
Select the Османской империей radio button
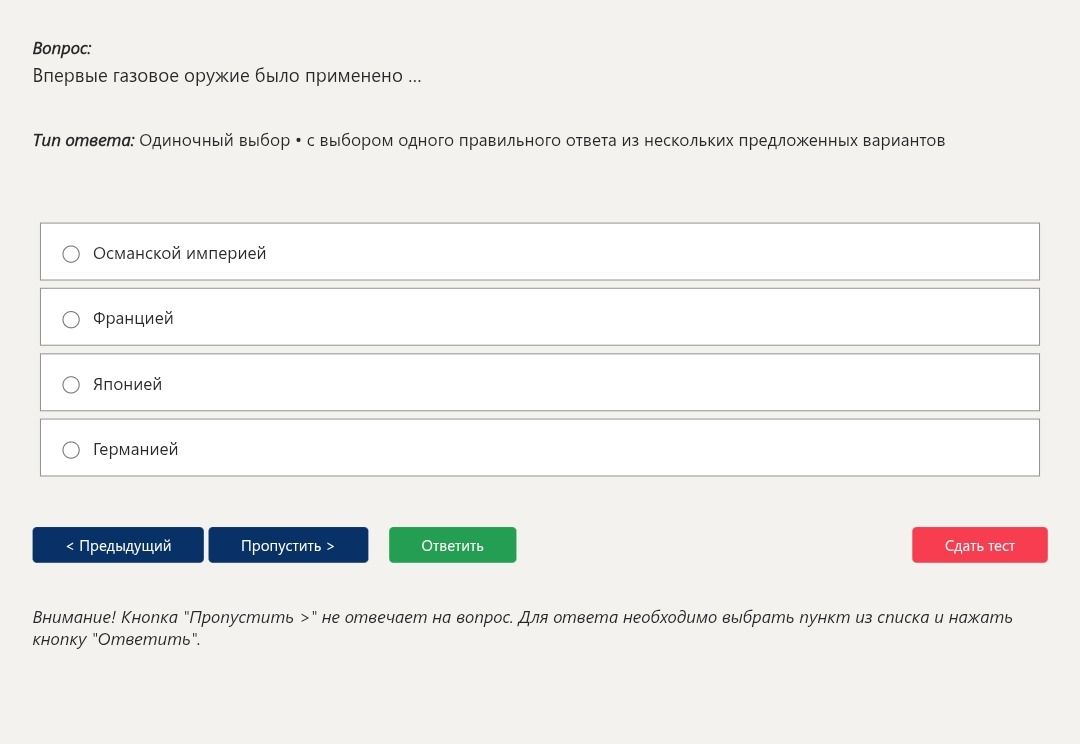(71, 254)
